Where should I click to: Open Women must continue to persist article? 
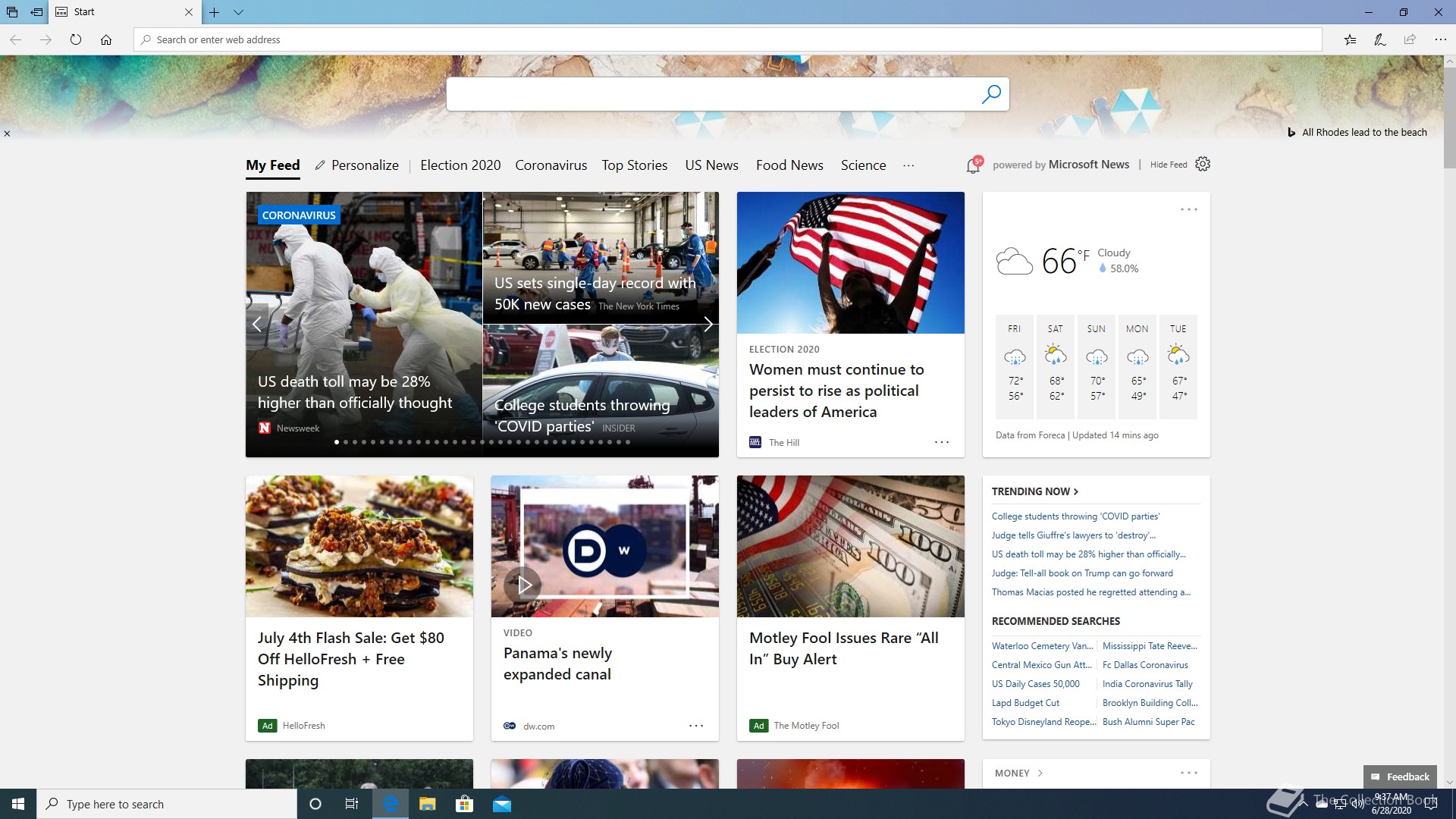[x=836, y=391]
